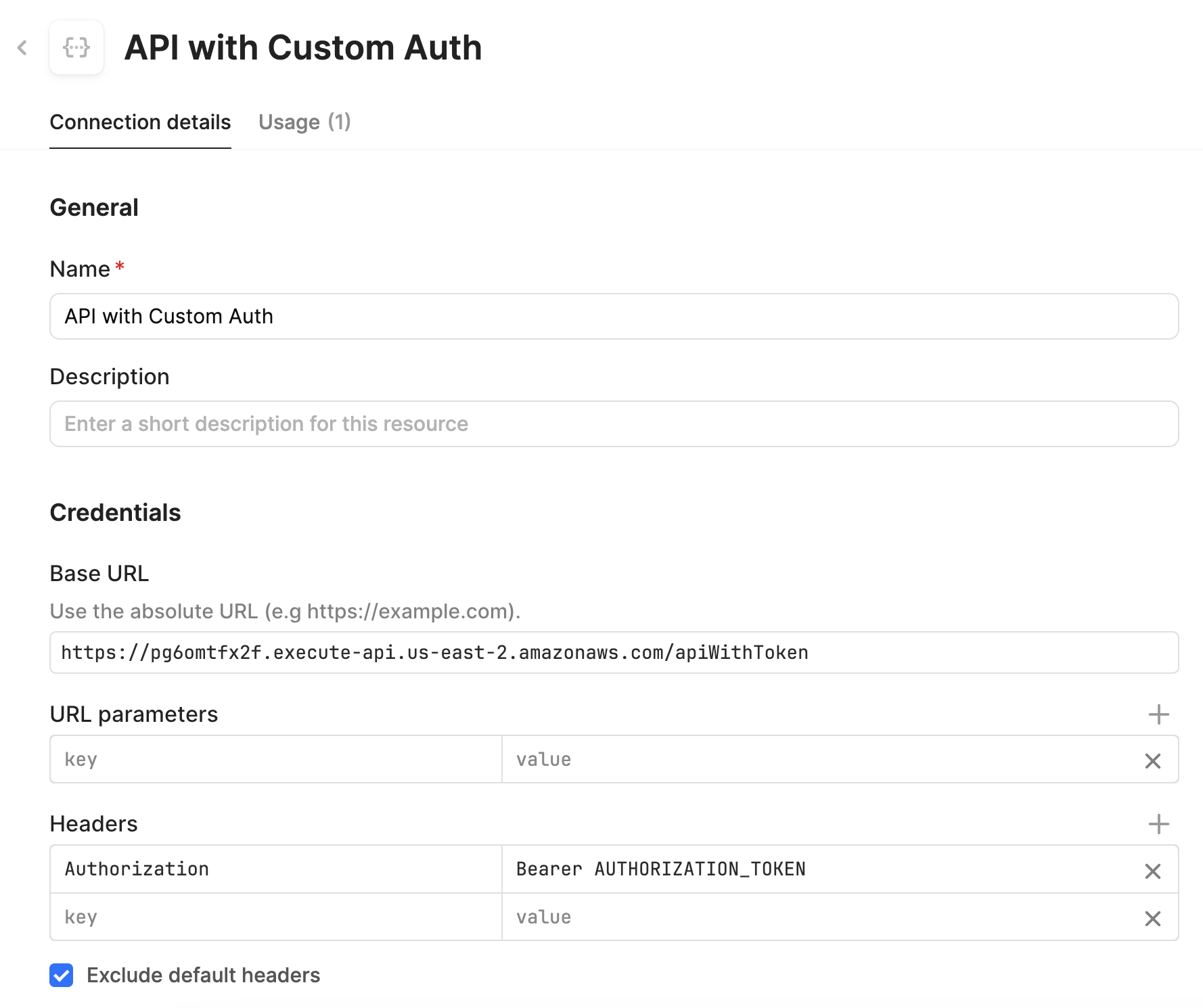Click the Headers label
This screenshot has width=1203, height=1008.
tap(93, 824)
